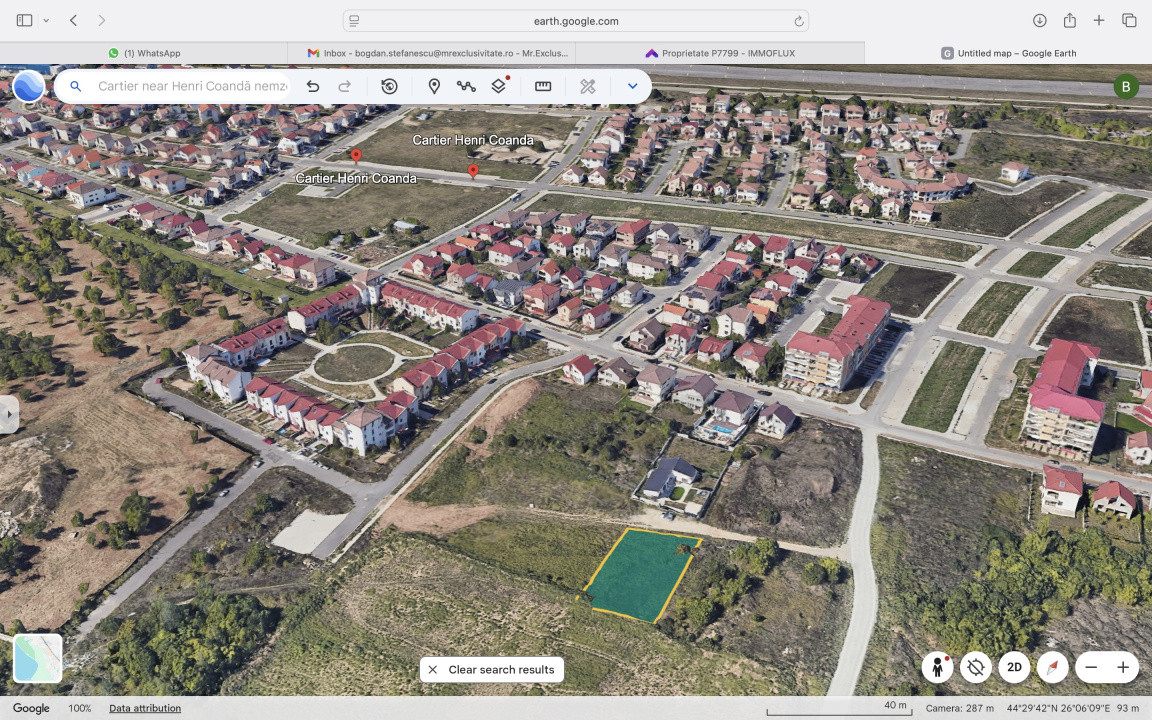
Task: Click Clear search results button
Action: 491,670
